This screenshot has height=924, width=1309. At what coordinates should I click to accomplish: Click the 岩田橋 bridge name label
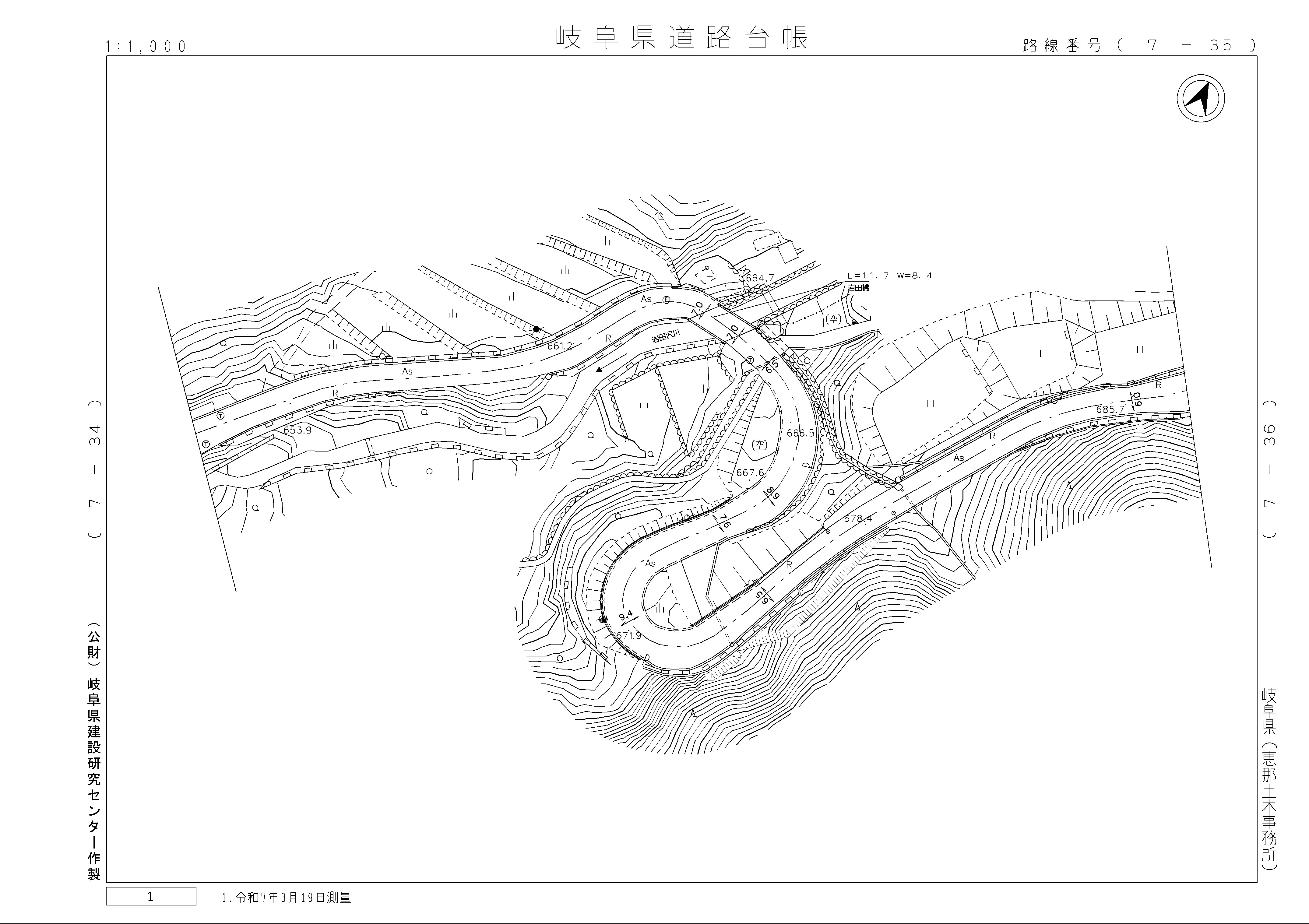click(858, 288)
